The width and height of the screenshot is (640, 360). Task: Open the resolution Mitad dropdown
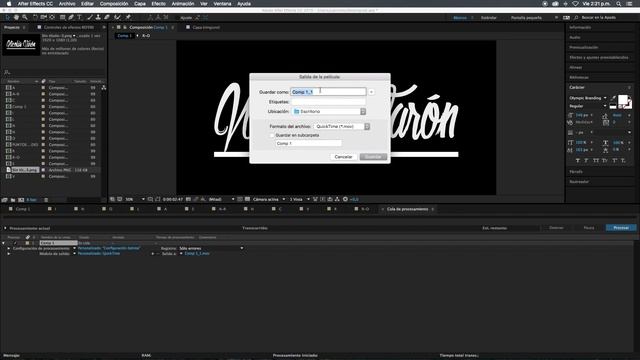(221, 199)
